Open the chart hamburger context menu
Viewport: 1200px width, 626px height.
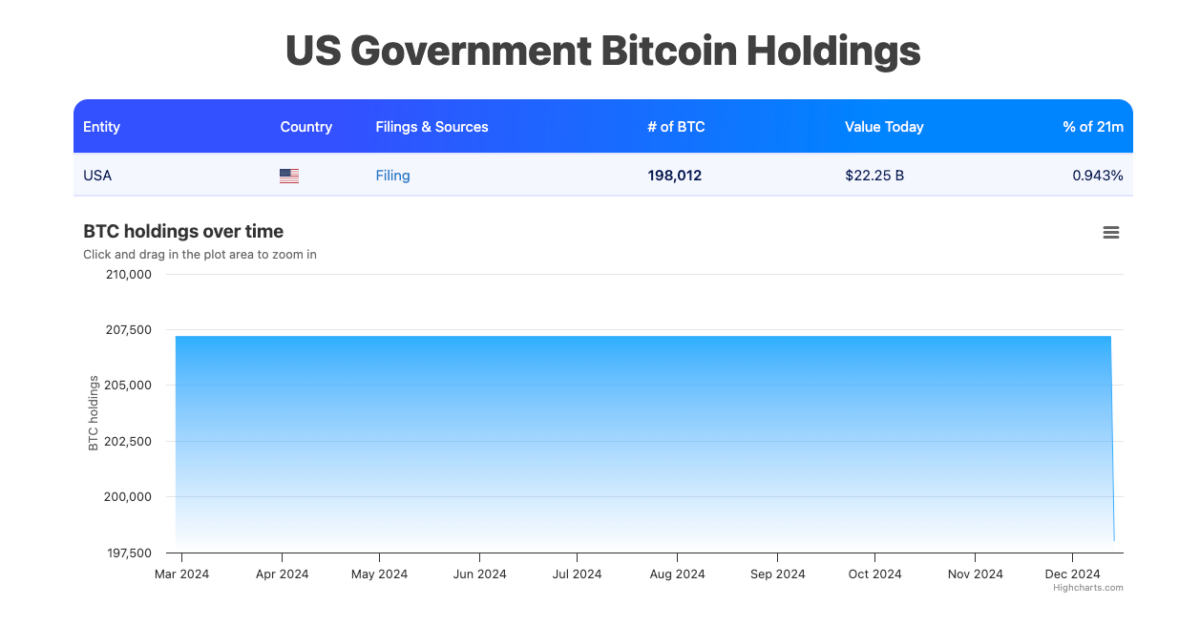coord(1111,232)
